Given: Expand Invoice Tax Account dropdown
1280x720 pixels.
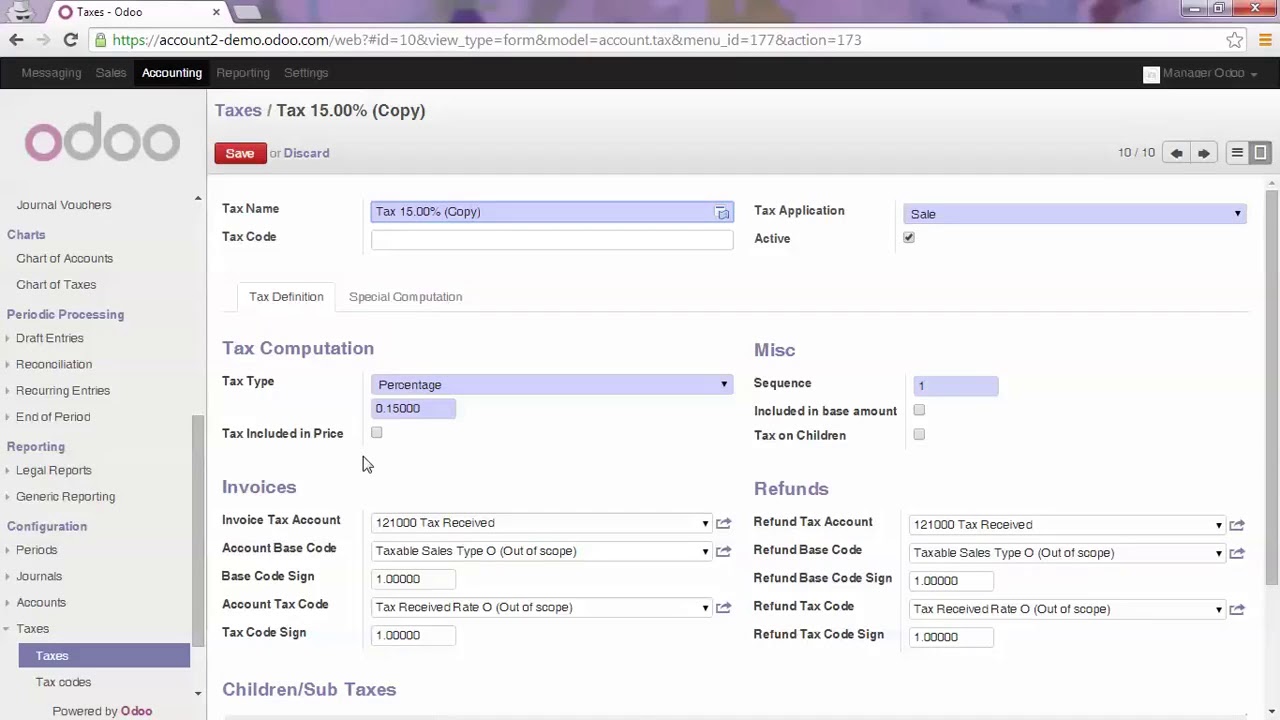Looking at the screenshot, I should pos(705,523).
